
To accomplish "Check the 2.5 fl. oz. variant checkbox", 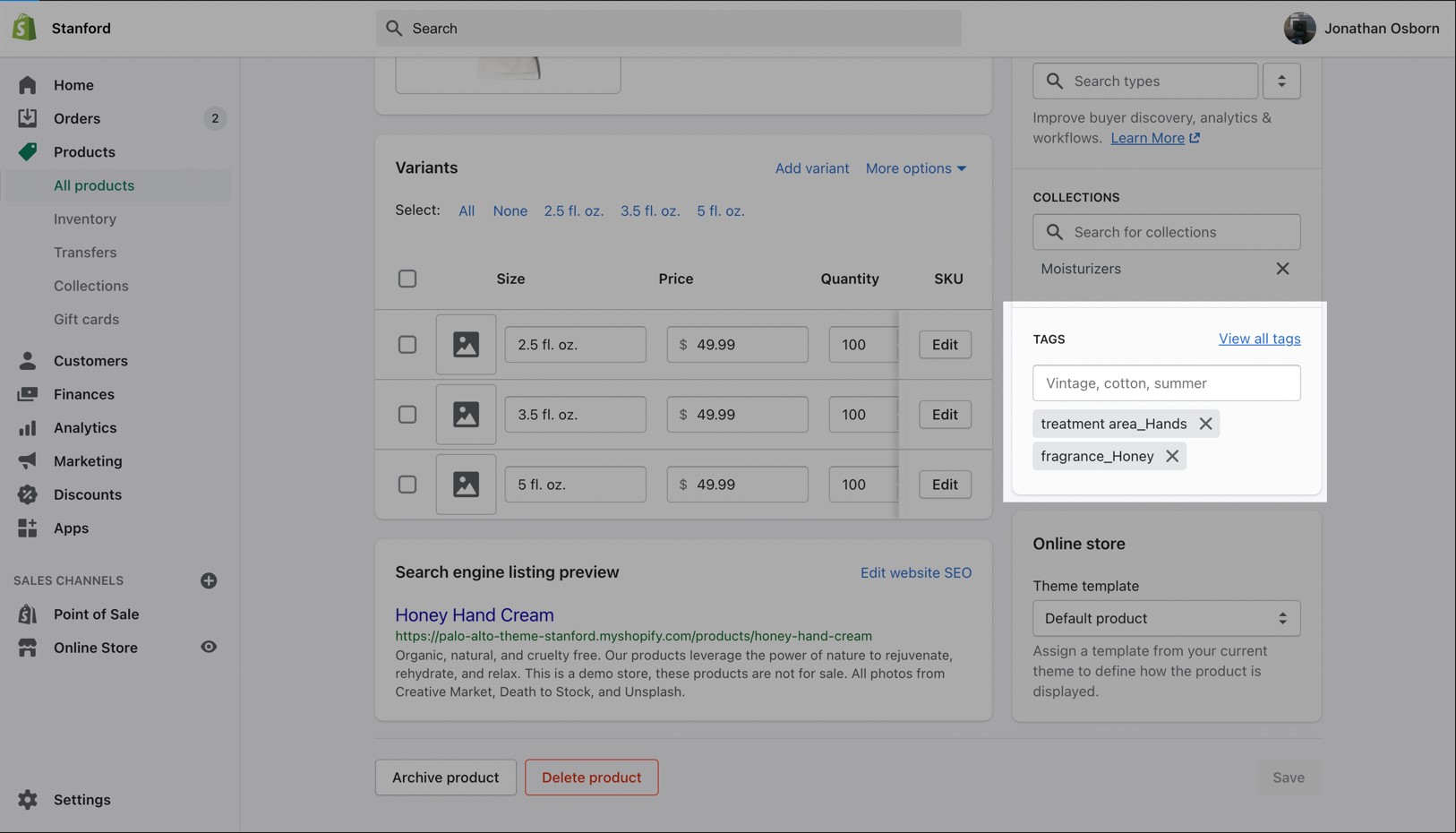I will tap(407, 345).
